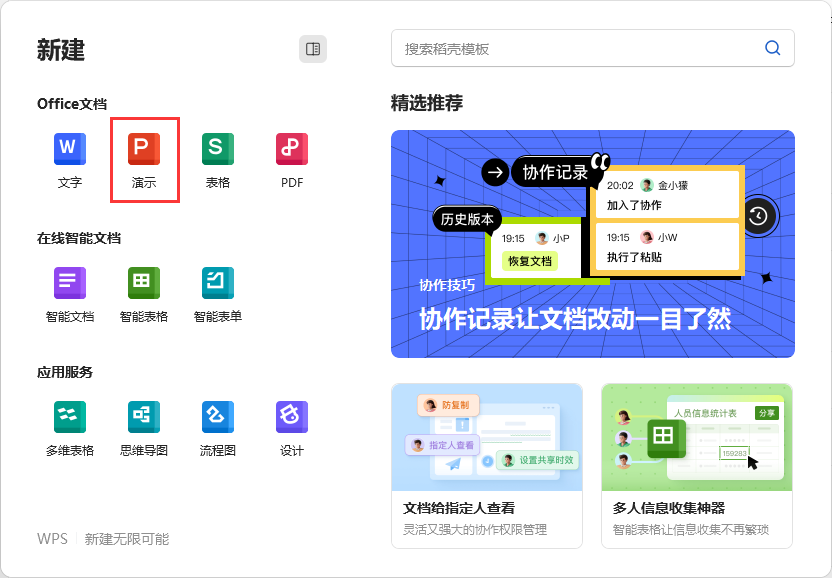The height and width of the screenshot is (578, 832).
Task: Click the 文档给指定人查看 title
Action: coord(459,508)
